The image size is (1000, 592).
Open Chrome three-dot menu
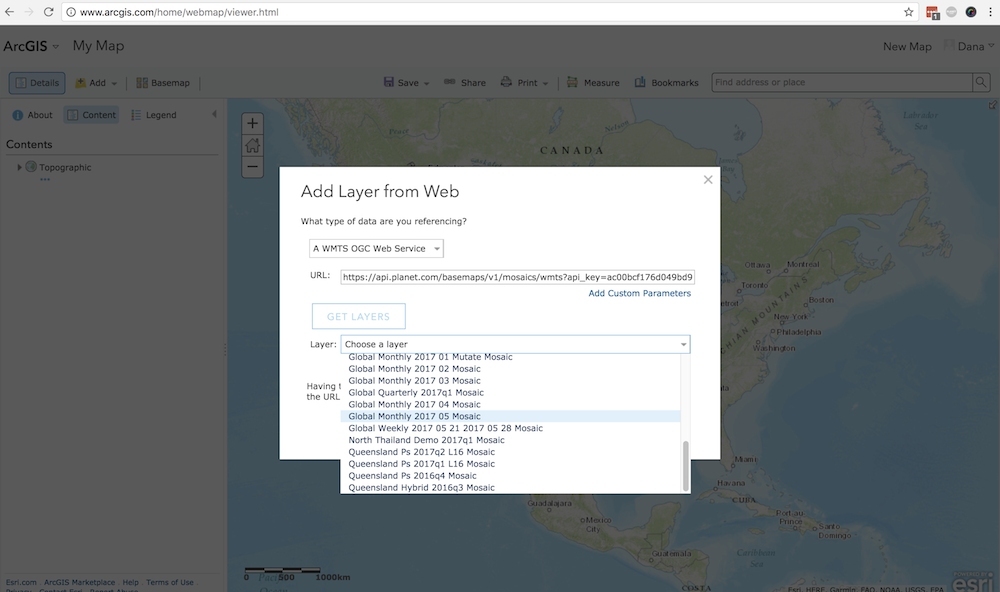click(x=990, y=11)
